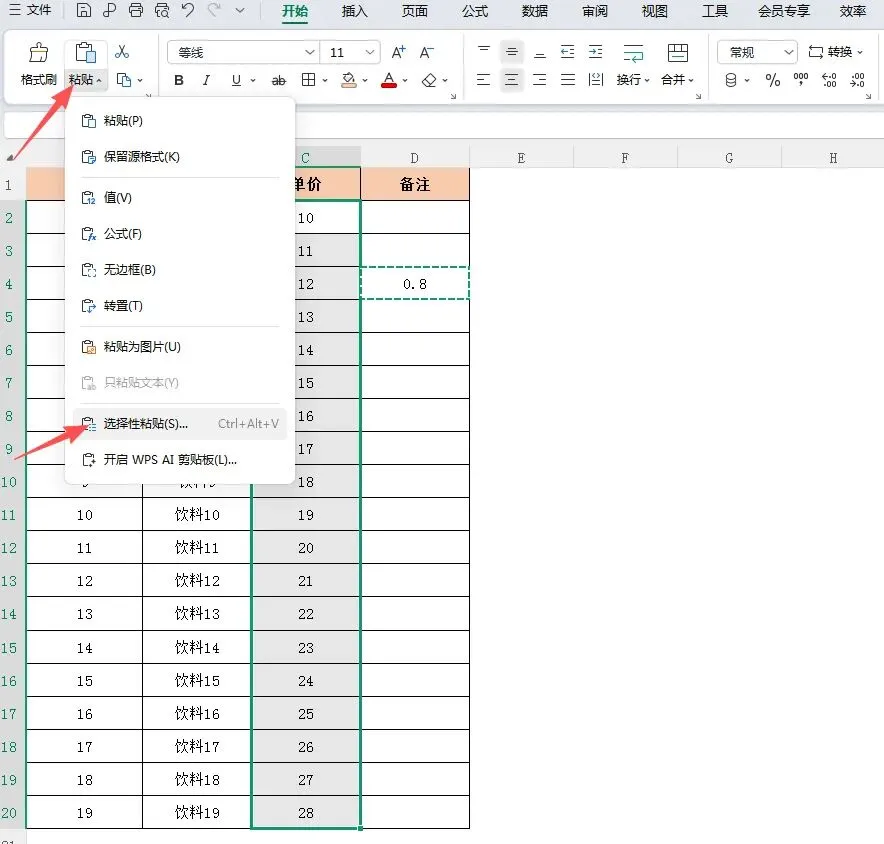Image resolution: width=884 pixels, height=844 pixels.
Task: Click the Justify alignment icon
Action: (568, 80)
